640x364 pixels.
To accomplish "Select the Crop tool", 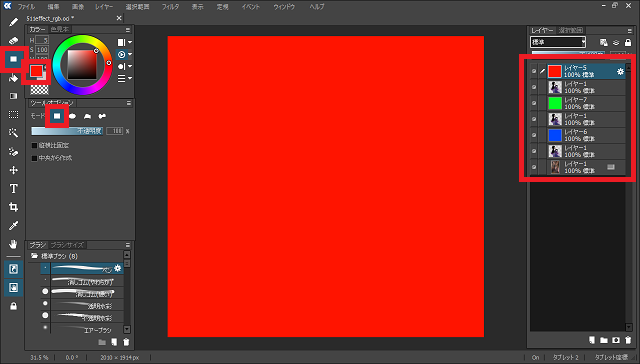I will point(13,207).
